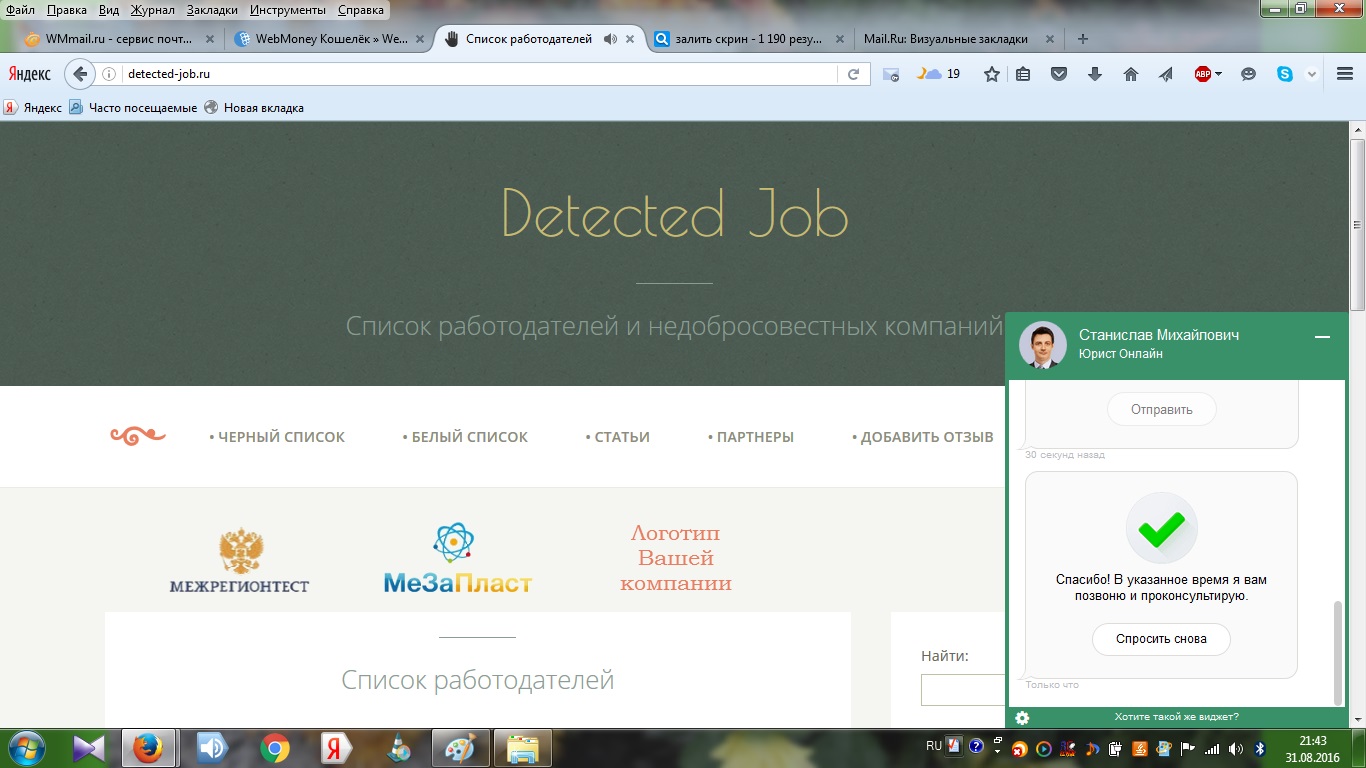Click the Межрегионтест logo
1366x768 pixels.
(240, 561)
